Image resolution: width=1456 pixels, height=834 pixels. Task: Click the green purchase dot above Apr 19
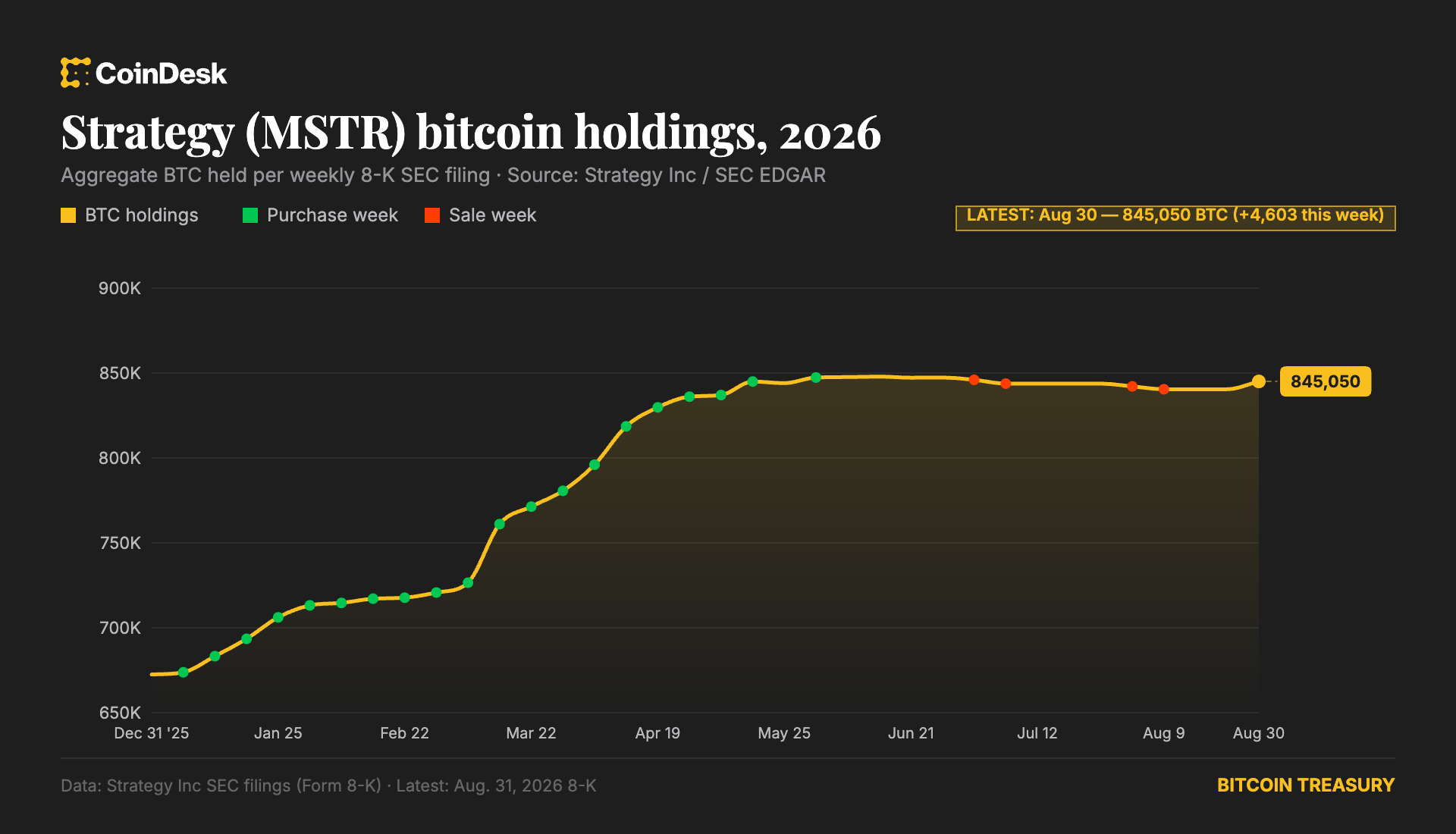click(x=658, y=407)
